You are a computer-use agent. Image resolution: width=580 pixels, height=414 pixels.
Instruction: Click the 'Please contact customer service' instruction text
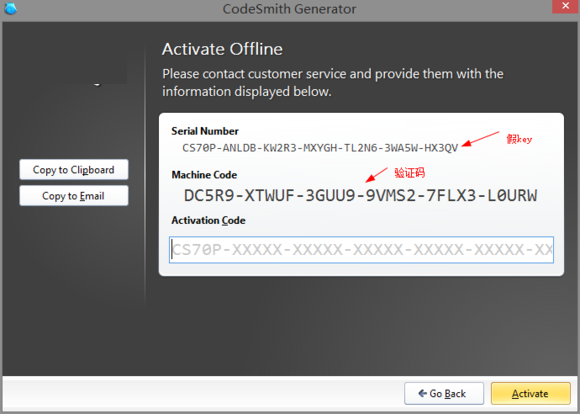[x=333, y=83]
